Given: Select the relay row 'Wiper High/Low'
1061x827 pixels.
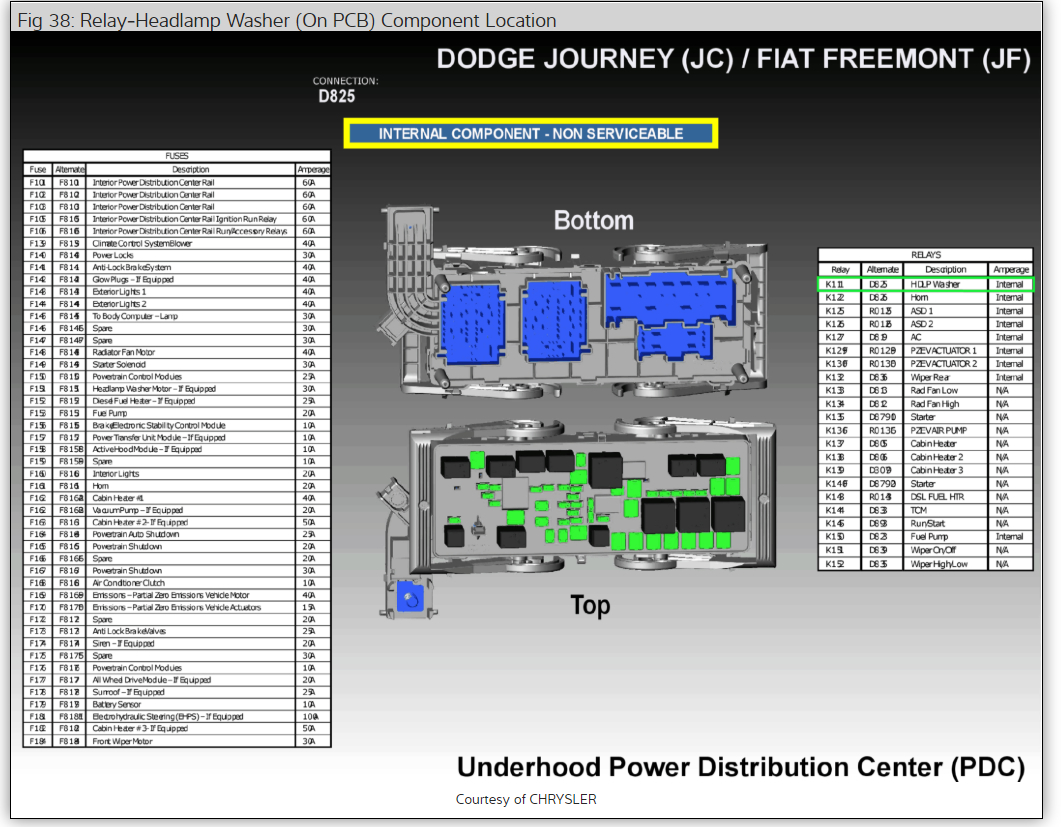Looking at the screenshot, I should pos(926,564).
